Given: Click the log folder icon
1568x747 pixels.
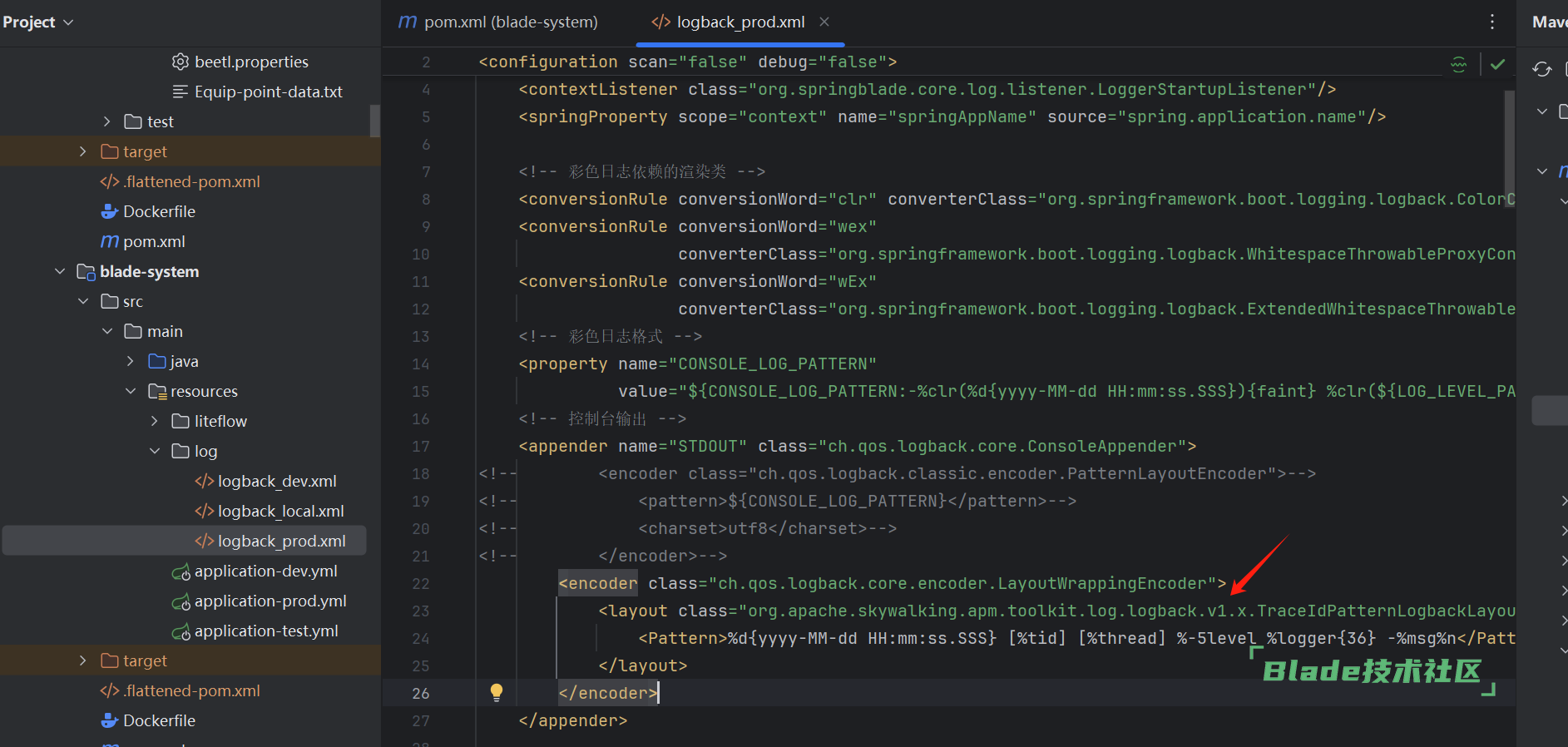Looking at the screenshot, I should click(x=181, y=451).
